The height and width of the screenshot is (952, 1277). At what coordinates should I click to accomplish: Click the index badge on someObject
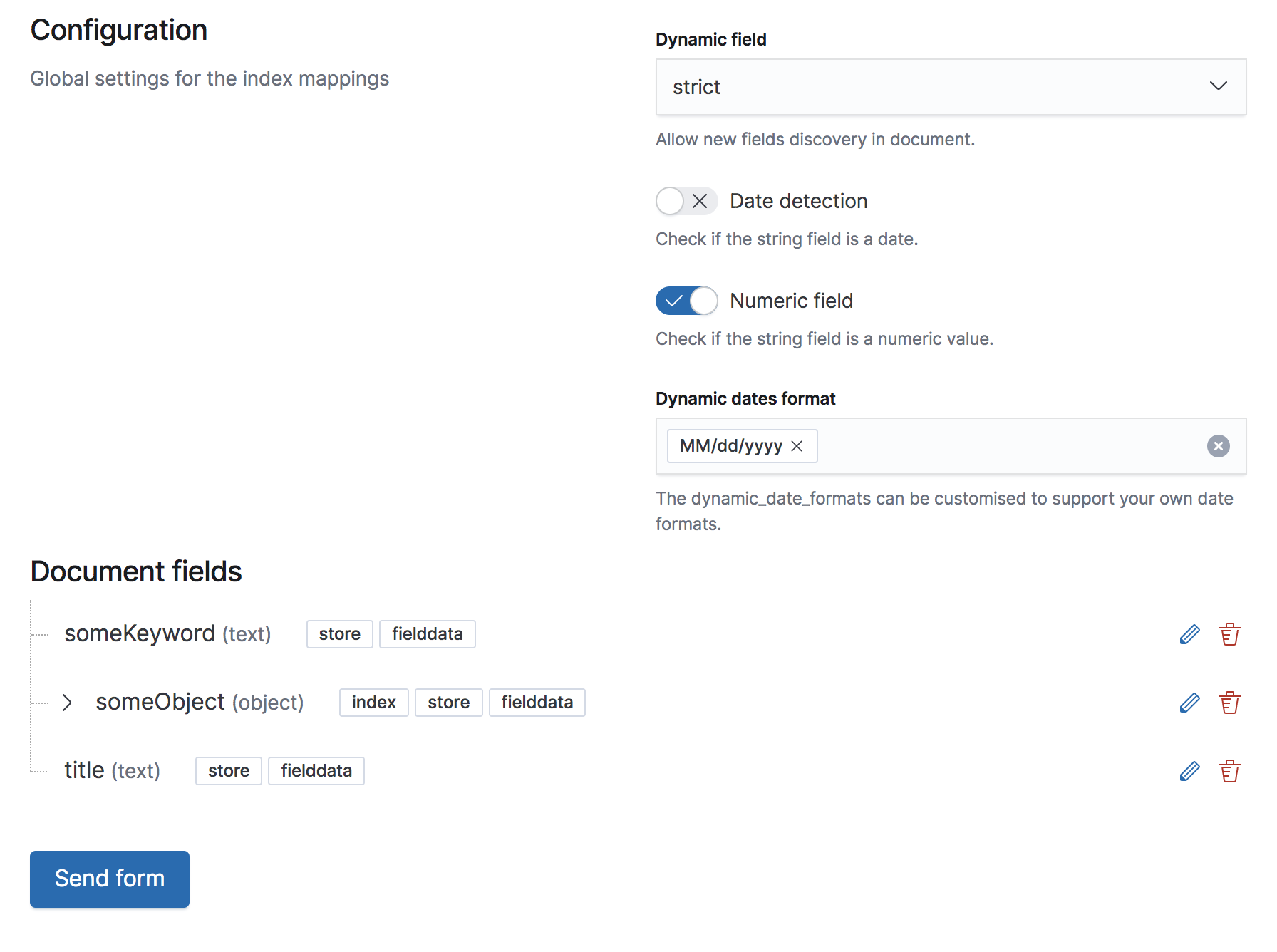tap(373, 703)
